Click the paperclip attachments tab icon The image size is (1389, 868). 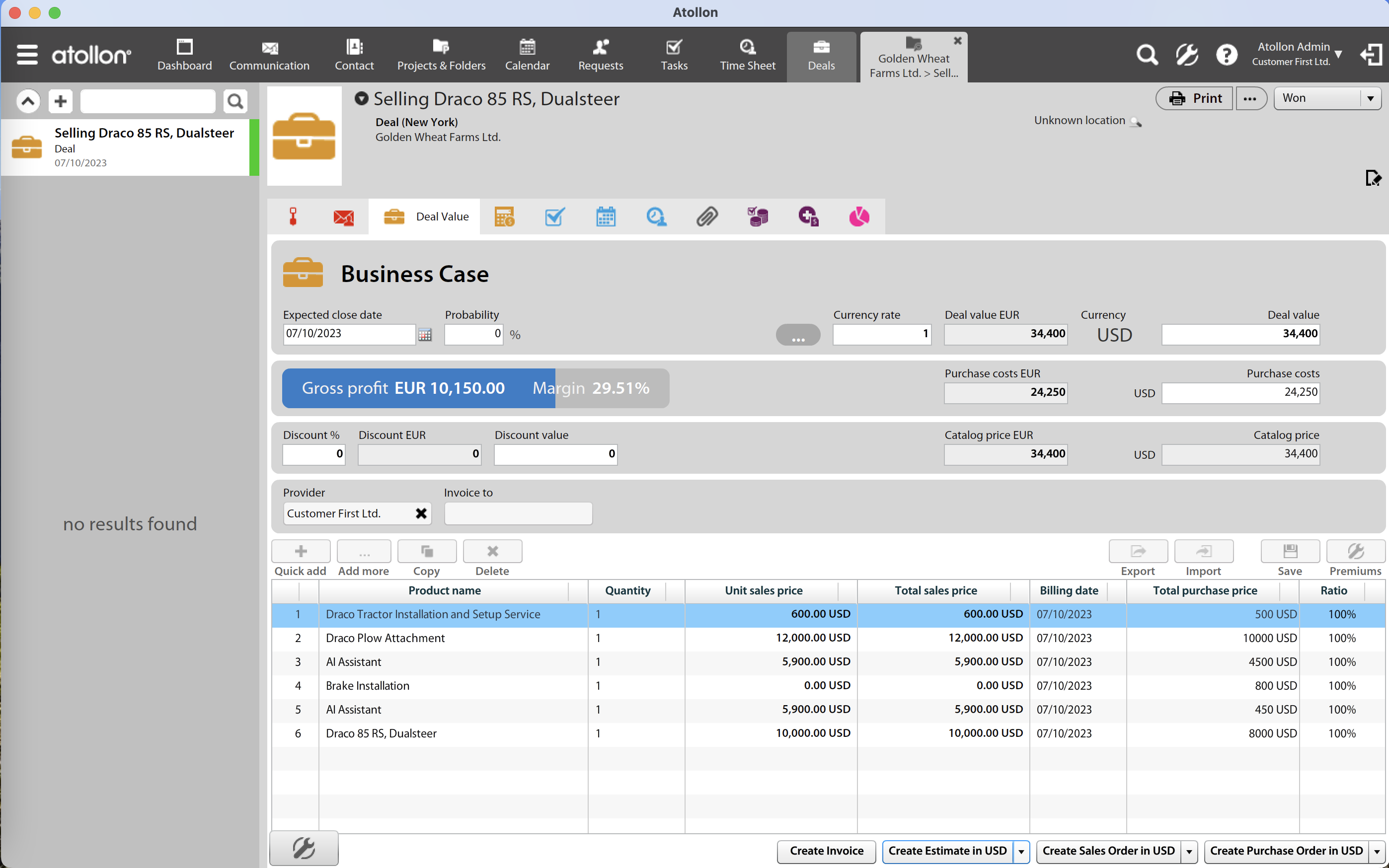click(x=707, y=217)
